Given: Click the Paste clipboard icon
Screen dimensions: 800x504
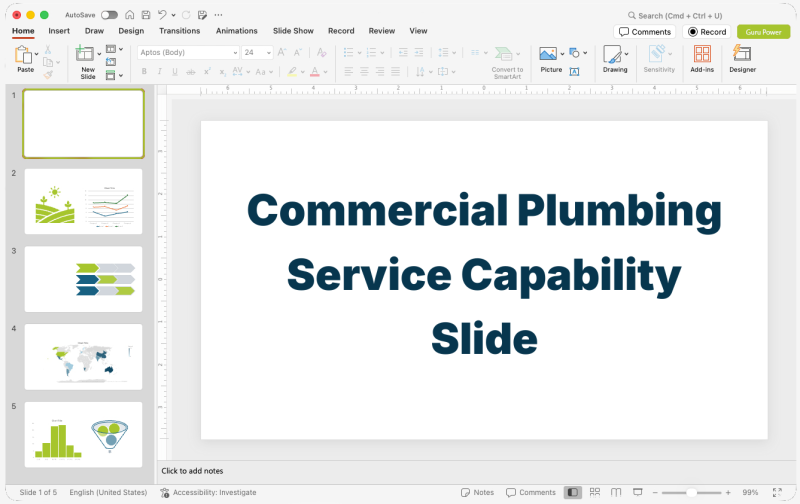Looking at the screenshot, I should click(x=23, y=54).
